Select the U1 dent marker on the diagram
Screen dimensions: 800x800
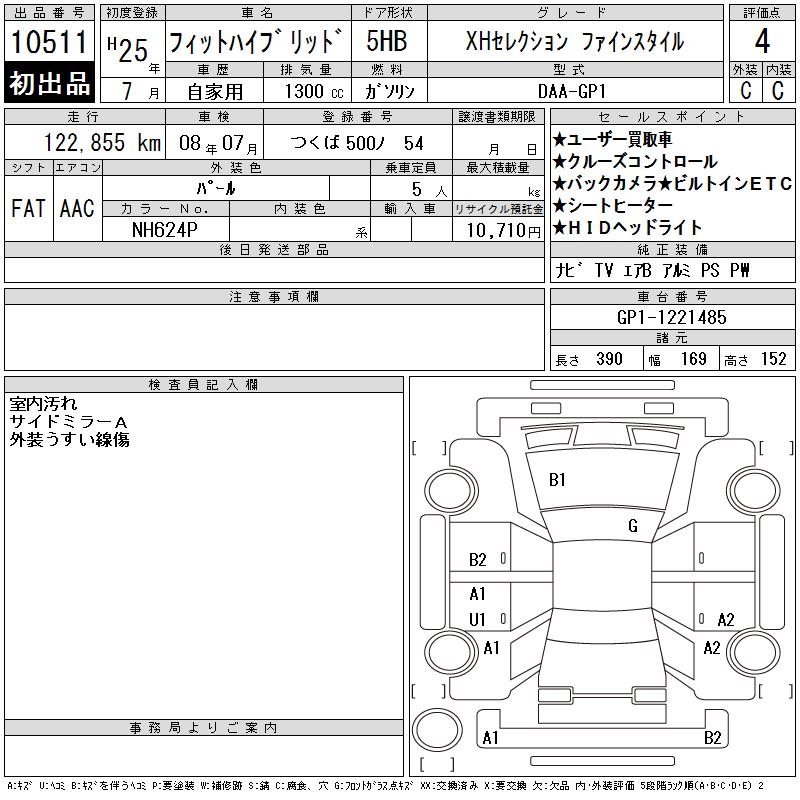(x=477, y=620)
